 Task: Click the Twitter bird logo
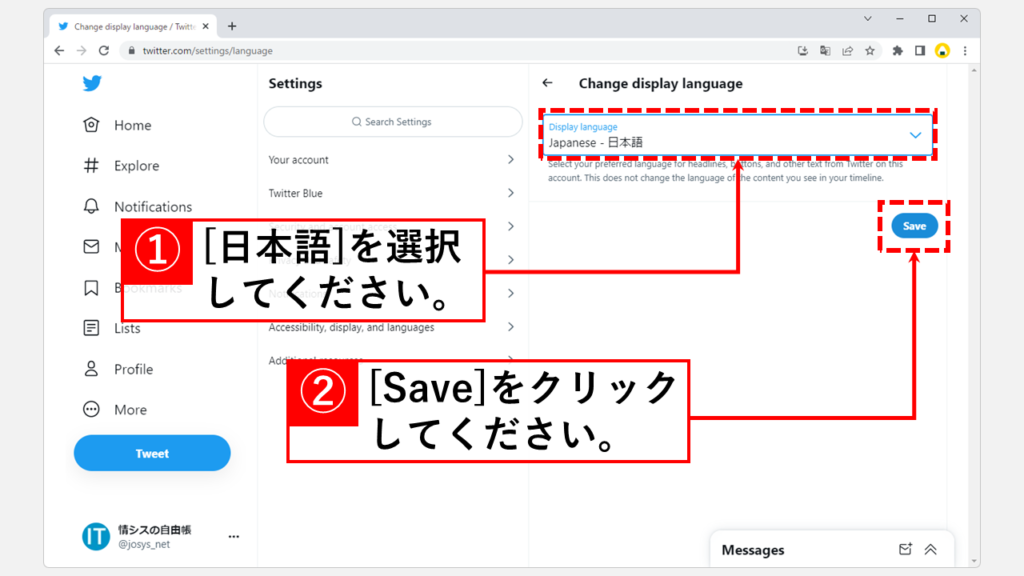point(92,84)
